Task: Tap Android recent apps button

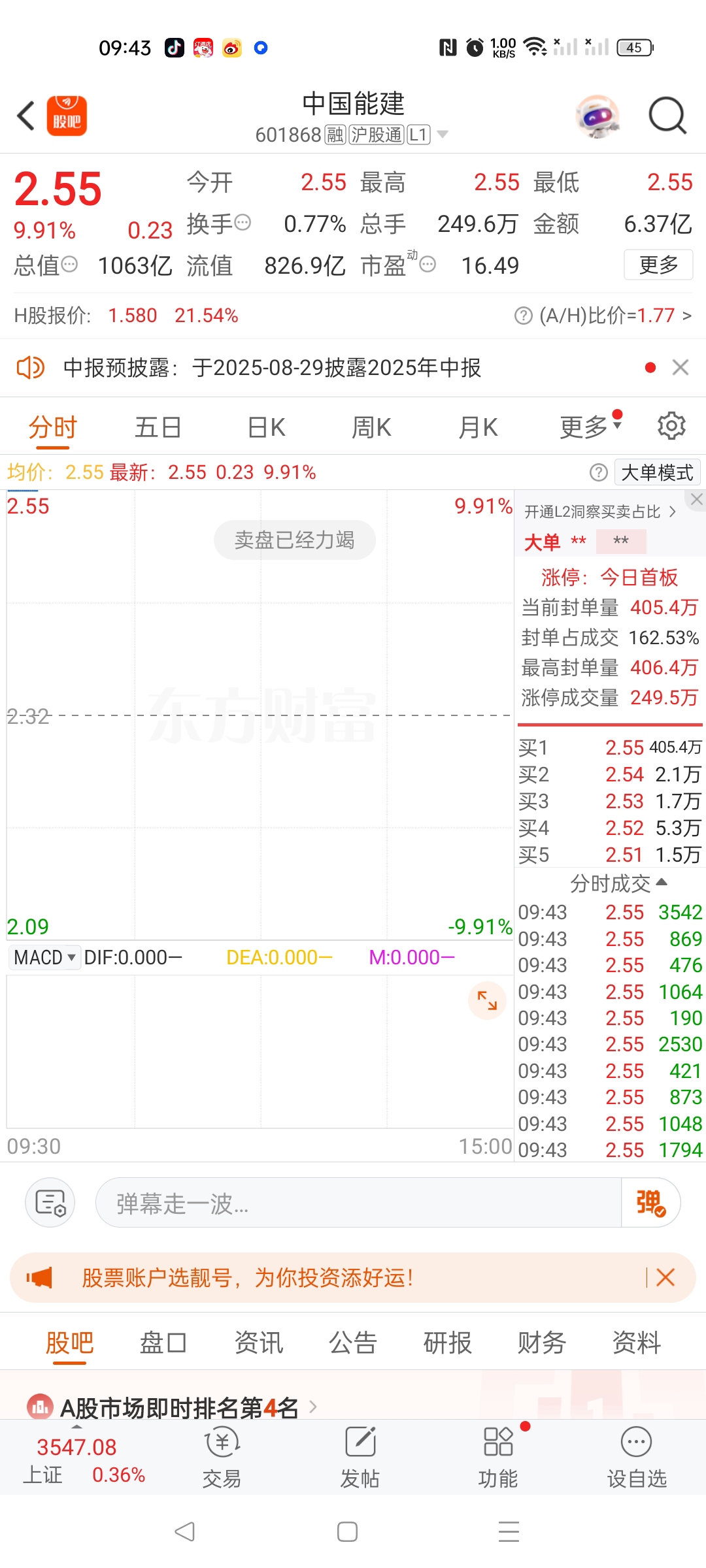Action: (x=509, y=1531)
